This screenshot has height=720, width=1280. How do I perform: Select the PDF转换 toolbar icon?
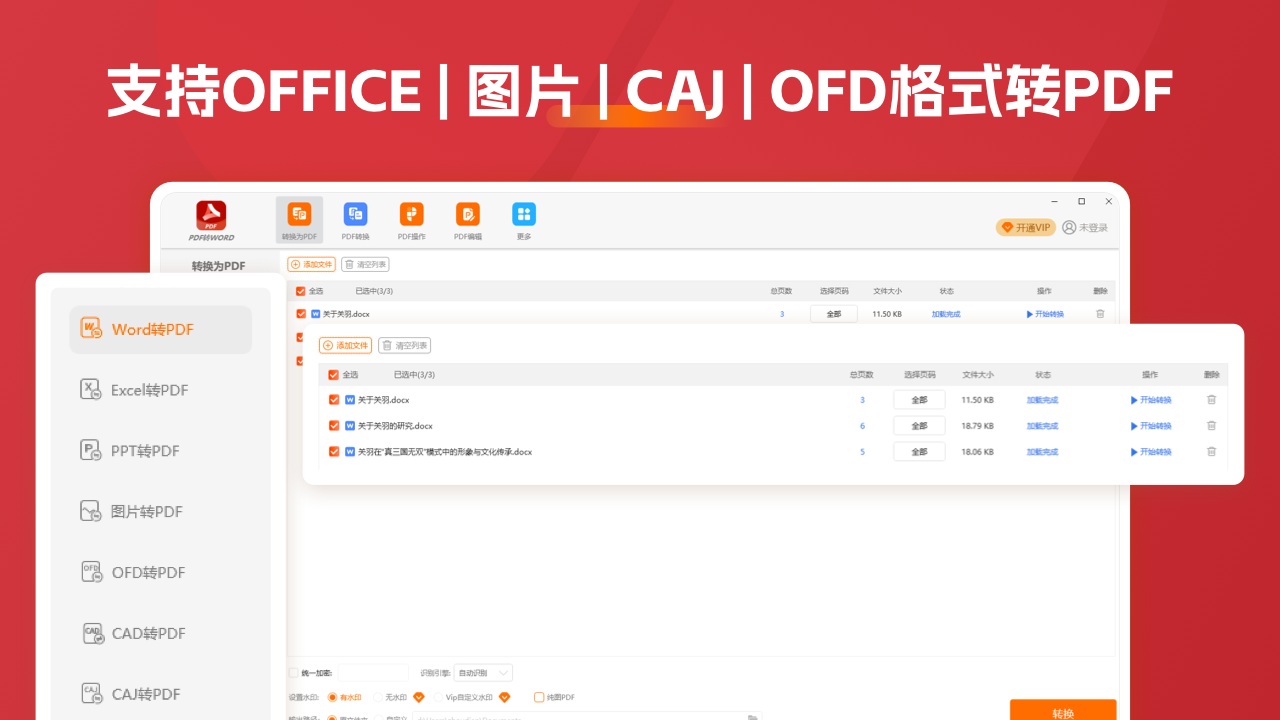(356, 220)
